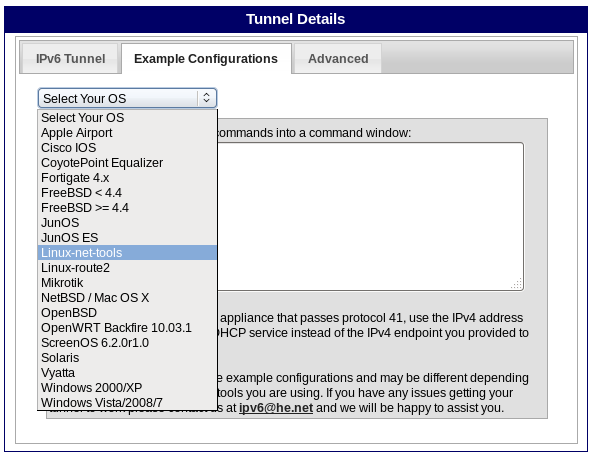Select the Vyatta option

(127, 373)
